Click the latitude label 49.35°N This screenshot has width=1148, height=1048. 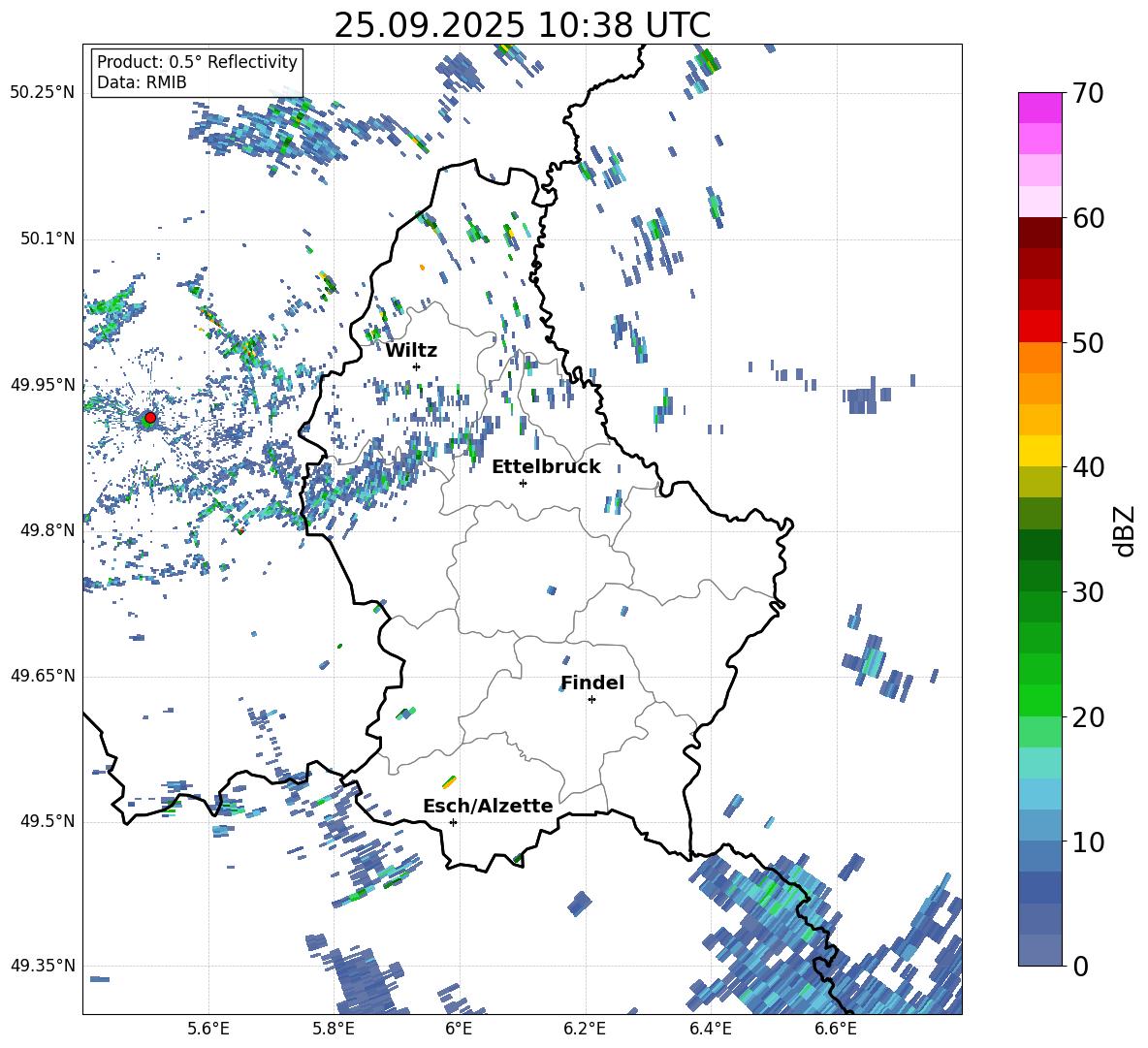[x=44, y=966]
